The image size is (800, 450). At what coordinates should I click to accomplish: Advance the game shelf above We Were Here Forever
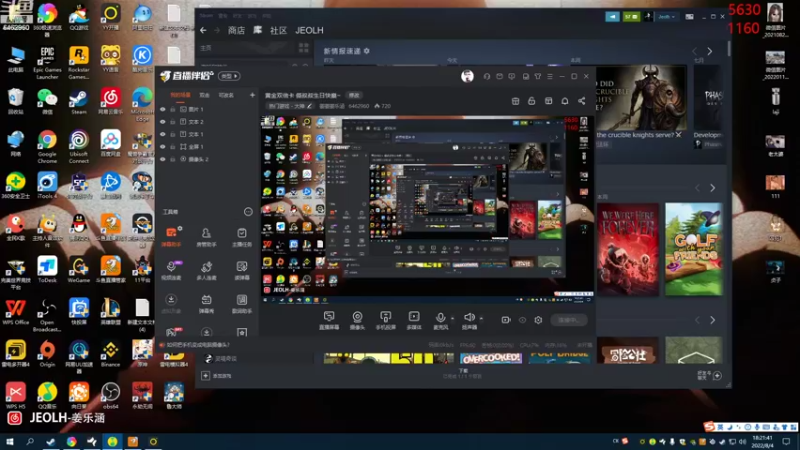[x=713, y=188]
